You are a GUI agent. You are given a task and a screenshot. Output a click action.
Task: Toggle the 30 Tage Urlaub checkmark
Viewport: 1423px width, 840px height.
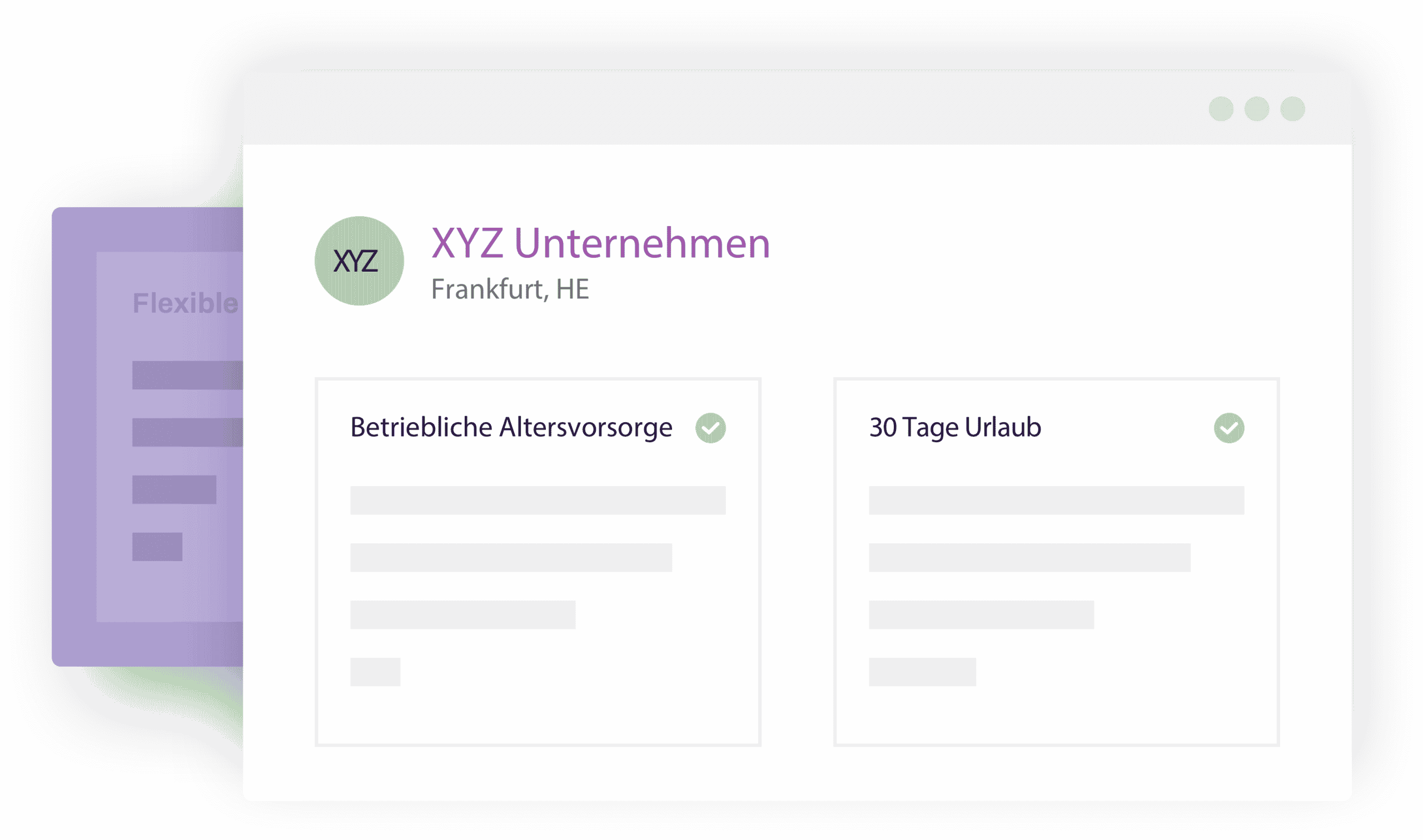click(x=1229, y=428)
